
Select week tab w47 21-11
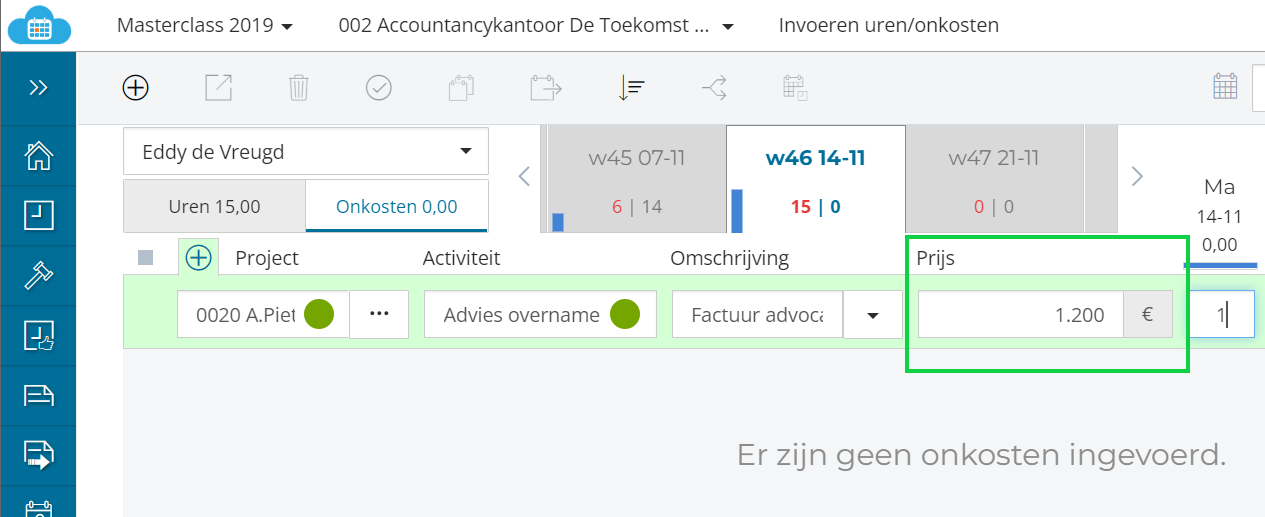click(994, 180)
